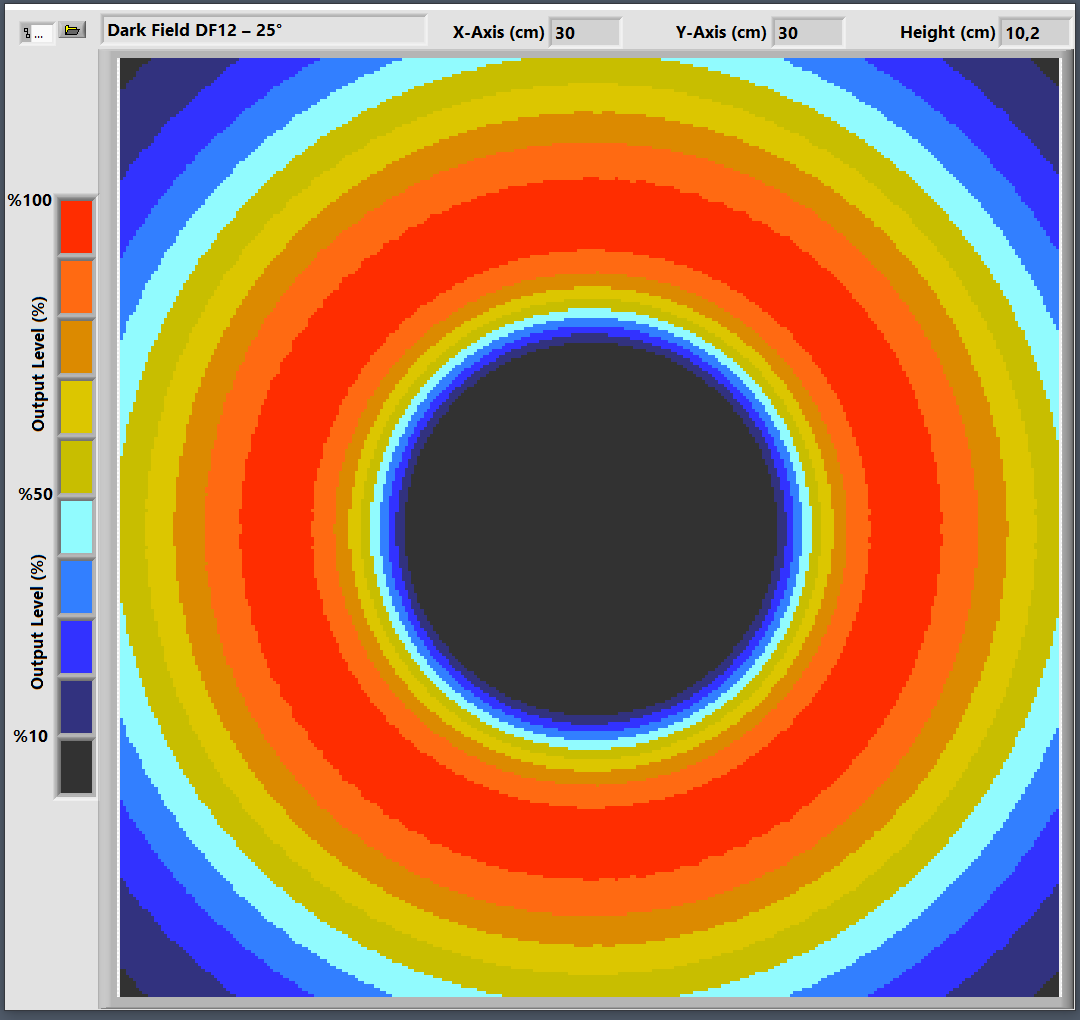Pick the dark orange legend swatch
The image size is (1080, 1020).
[x=76, y=347]
